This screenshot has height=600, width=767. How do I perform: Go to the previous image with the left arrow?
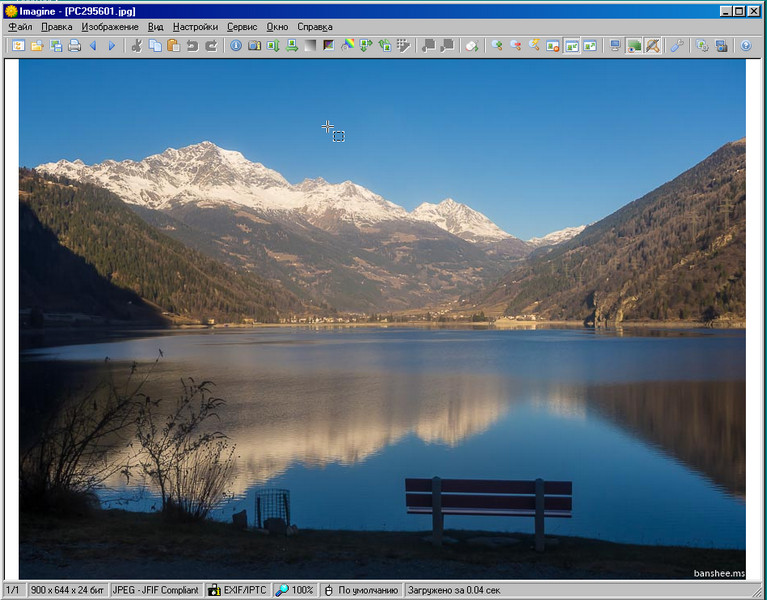(93, 45)
